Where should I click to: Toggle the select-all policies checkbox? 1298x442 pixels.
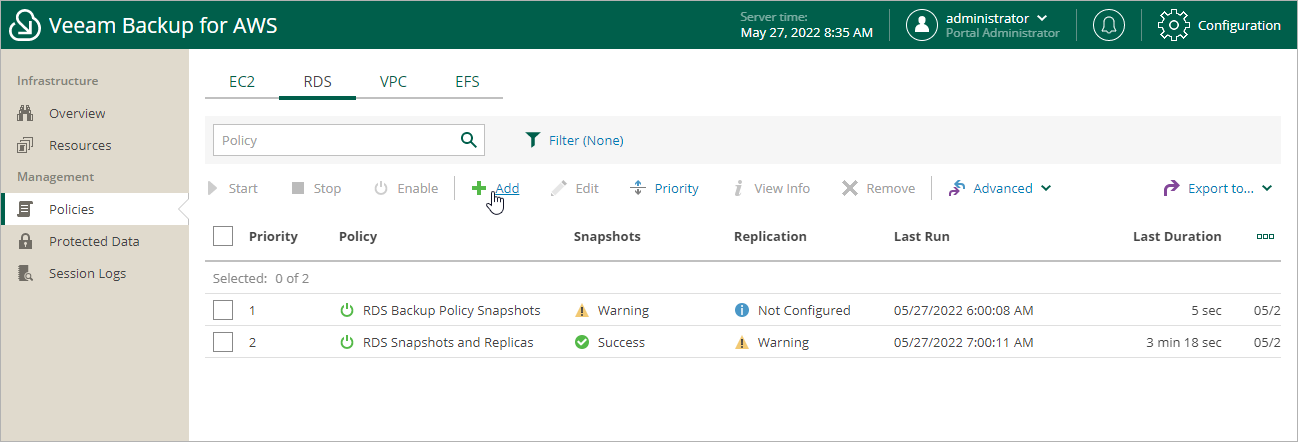click(x=223, y=236)
